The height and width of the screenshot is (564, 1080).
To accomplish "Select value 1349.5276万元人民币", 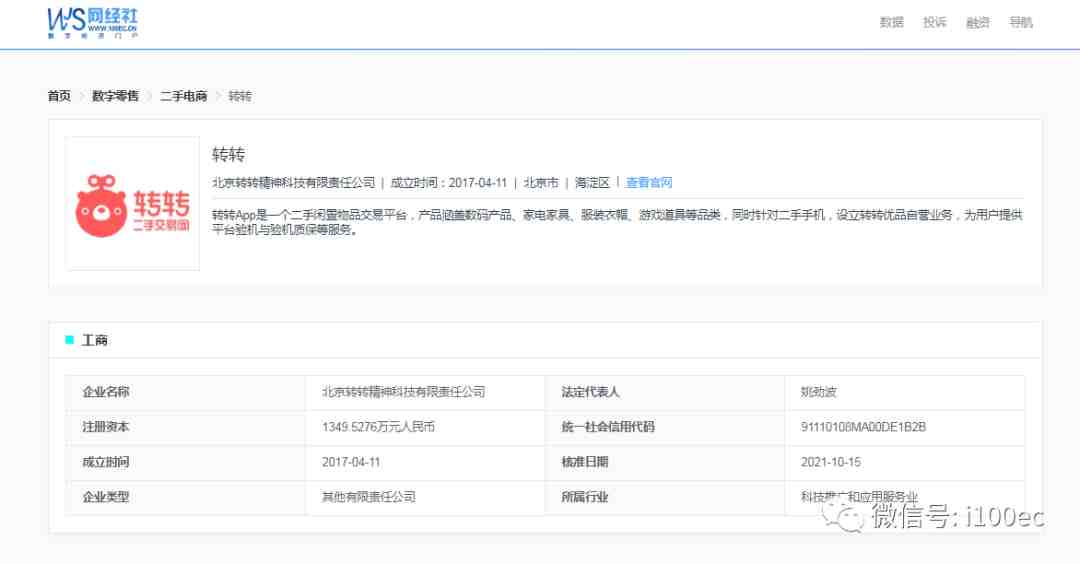I will 378,427.
